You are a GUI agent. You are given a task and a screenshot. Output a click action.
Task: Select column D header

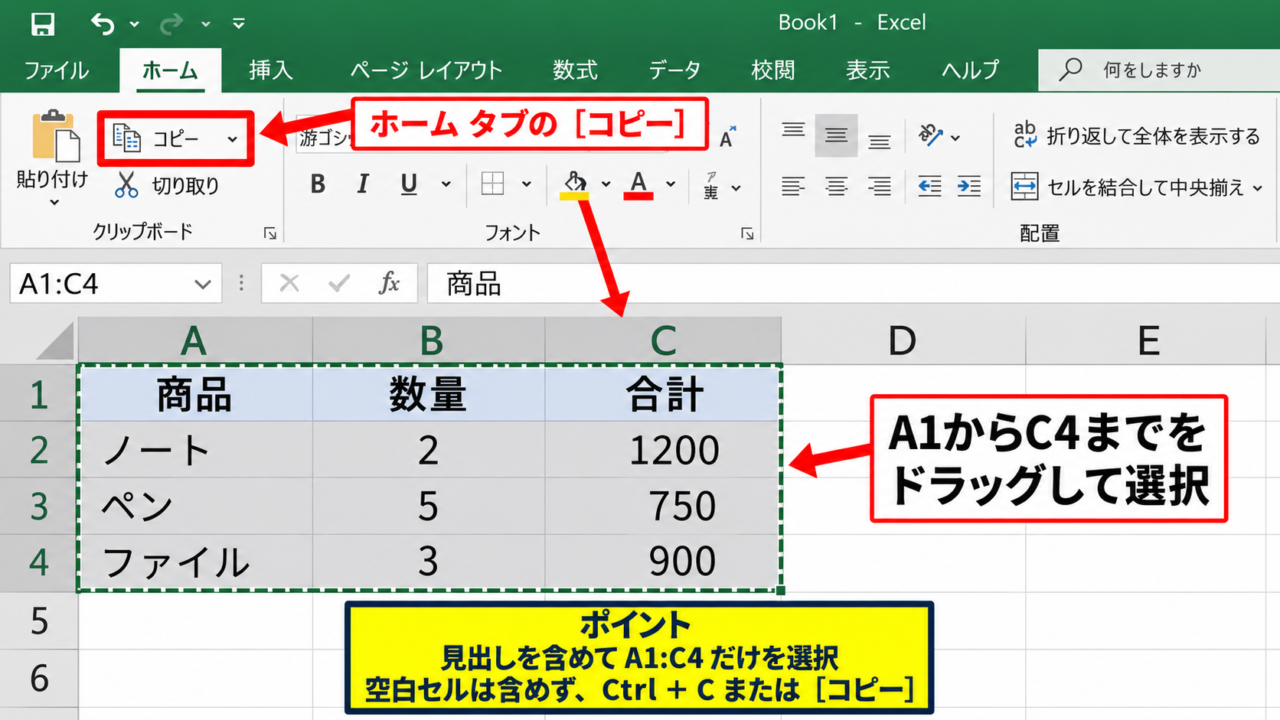point(902,341)
